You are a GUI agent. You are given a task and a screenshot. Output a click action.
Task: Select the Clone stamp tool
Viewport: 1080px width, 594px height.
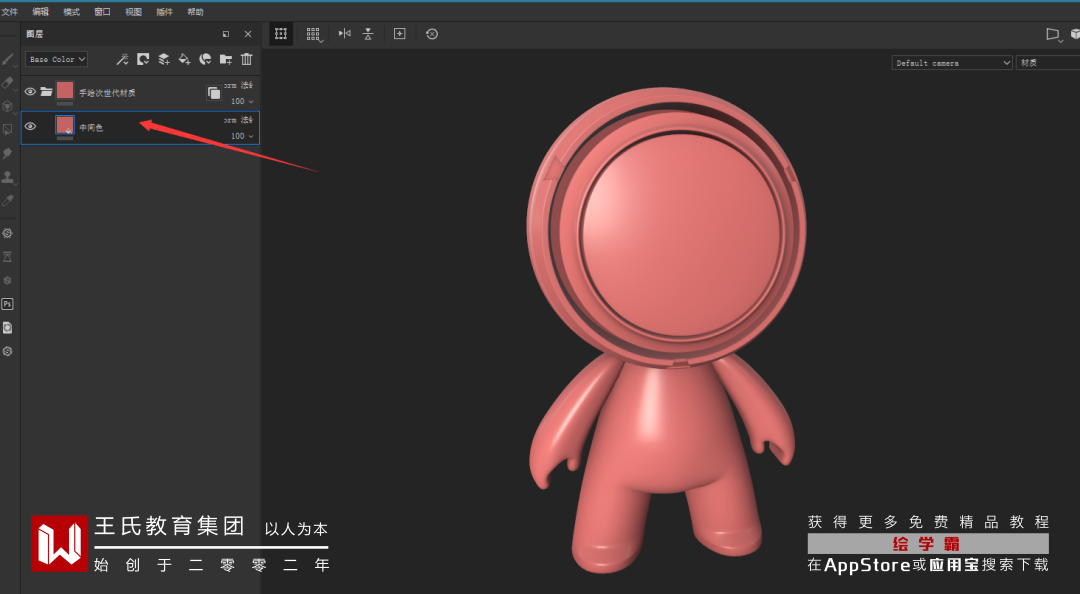[x=8, y=176]
